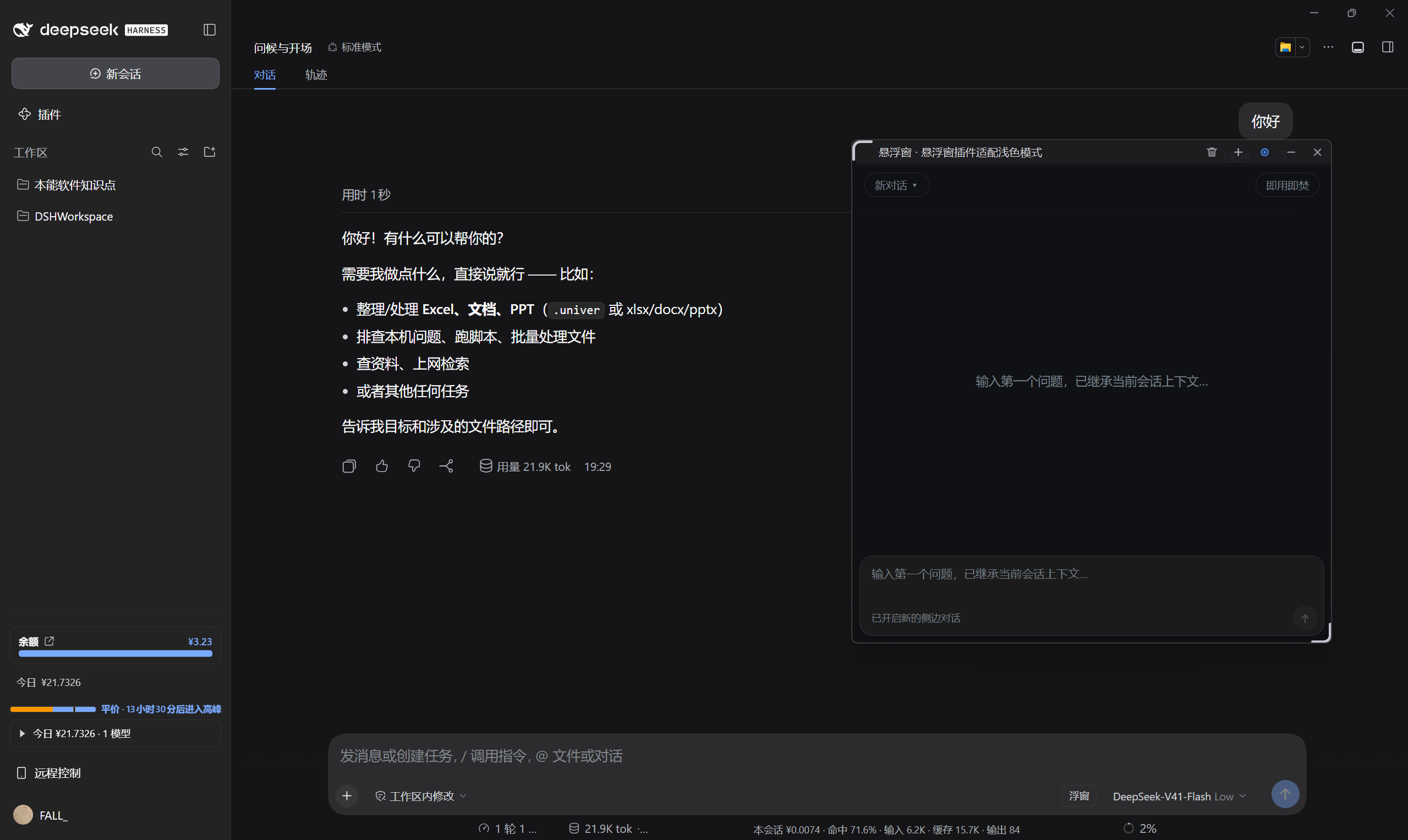Pin the floating window with blue dot icon
This screenshot has height=840, width=1408.
pos(1264,152)
